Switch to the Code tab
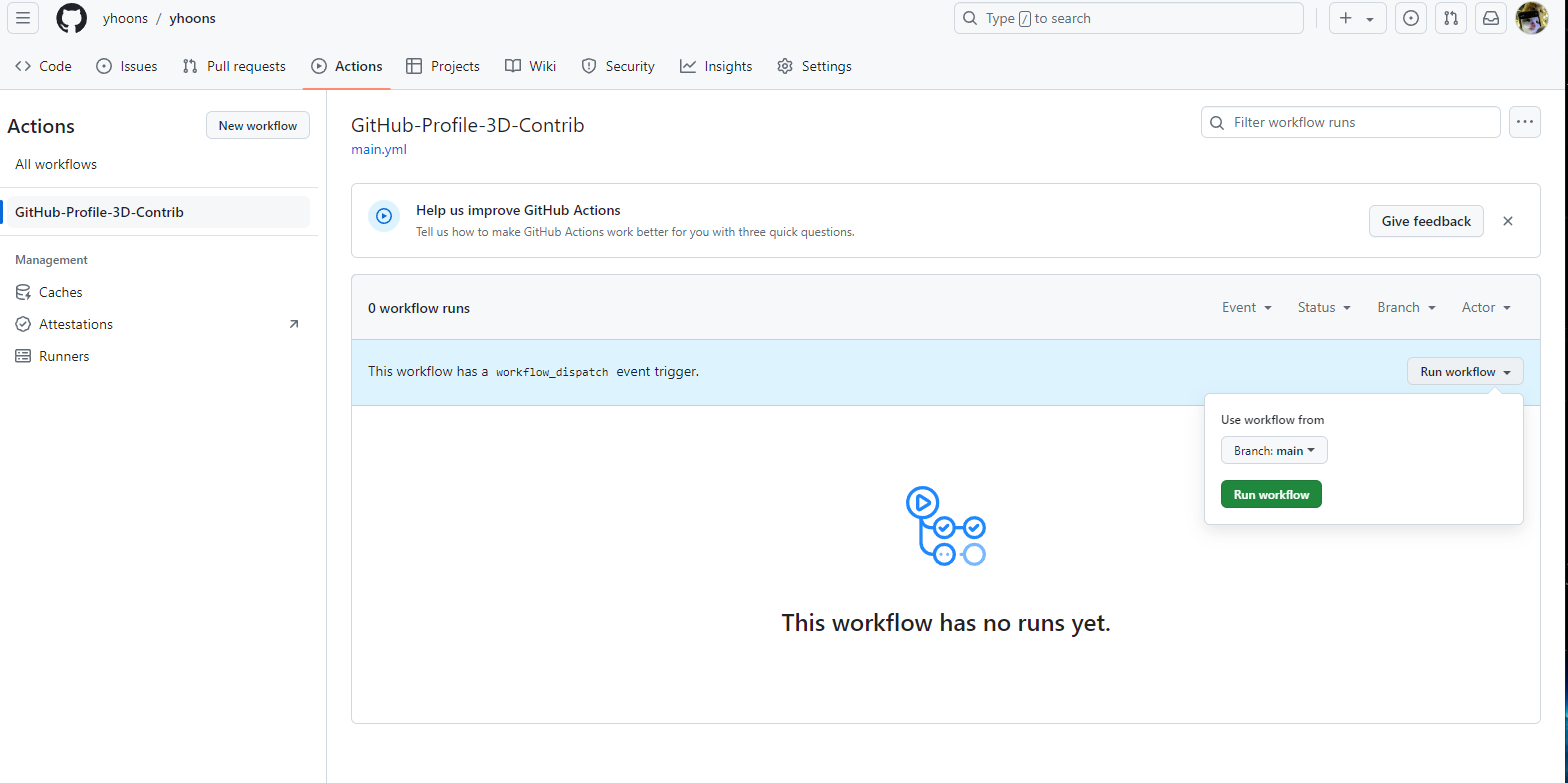 (43, 66)
